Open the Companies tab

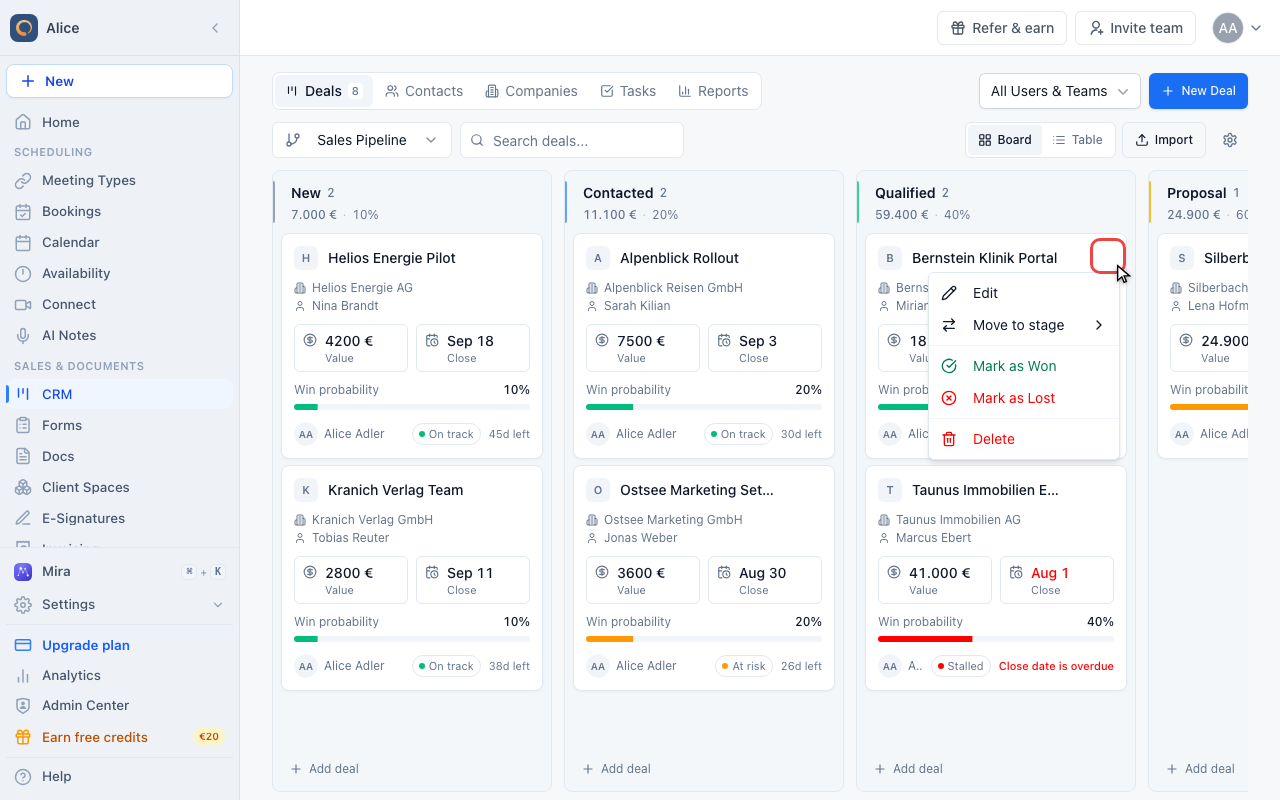tap(531, 91)
